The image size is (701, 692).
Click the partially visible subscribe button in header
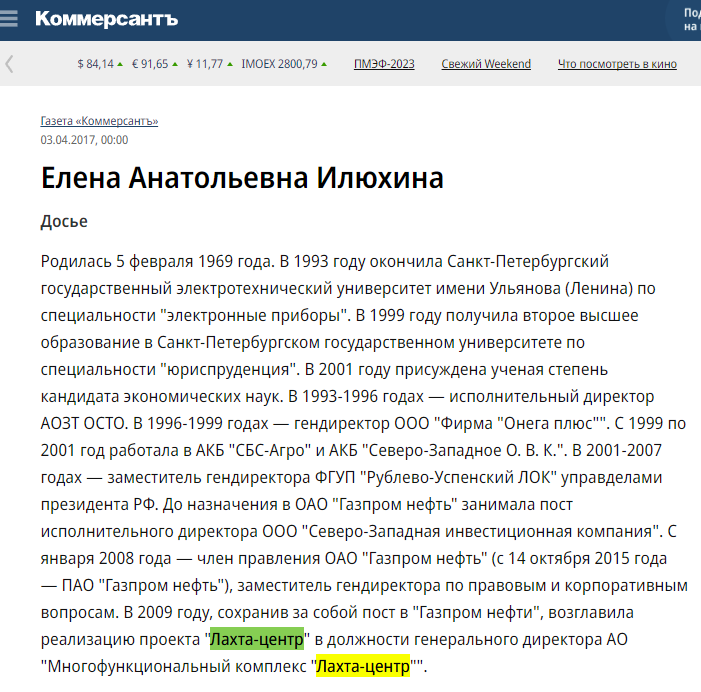pos(684,20)
